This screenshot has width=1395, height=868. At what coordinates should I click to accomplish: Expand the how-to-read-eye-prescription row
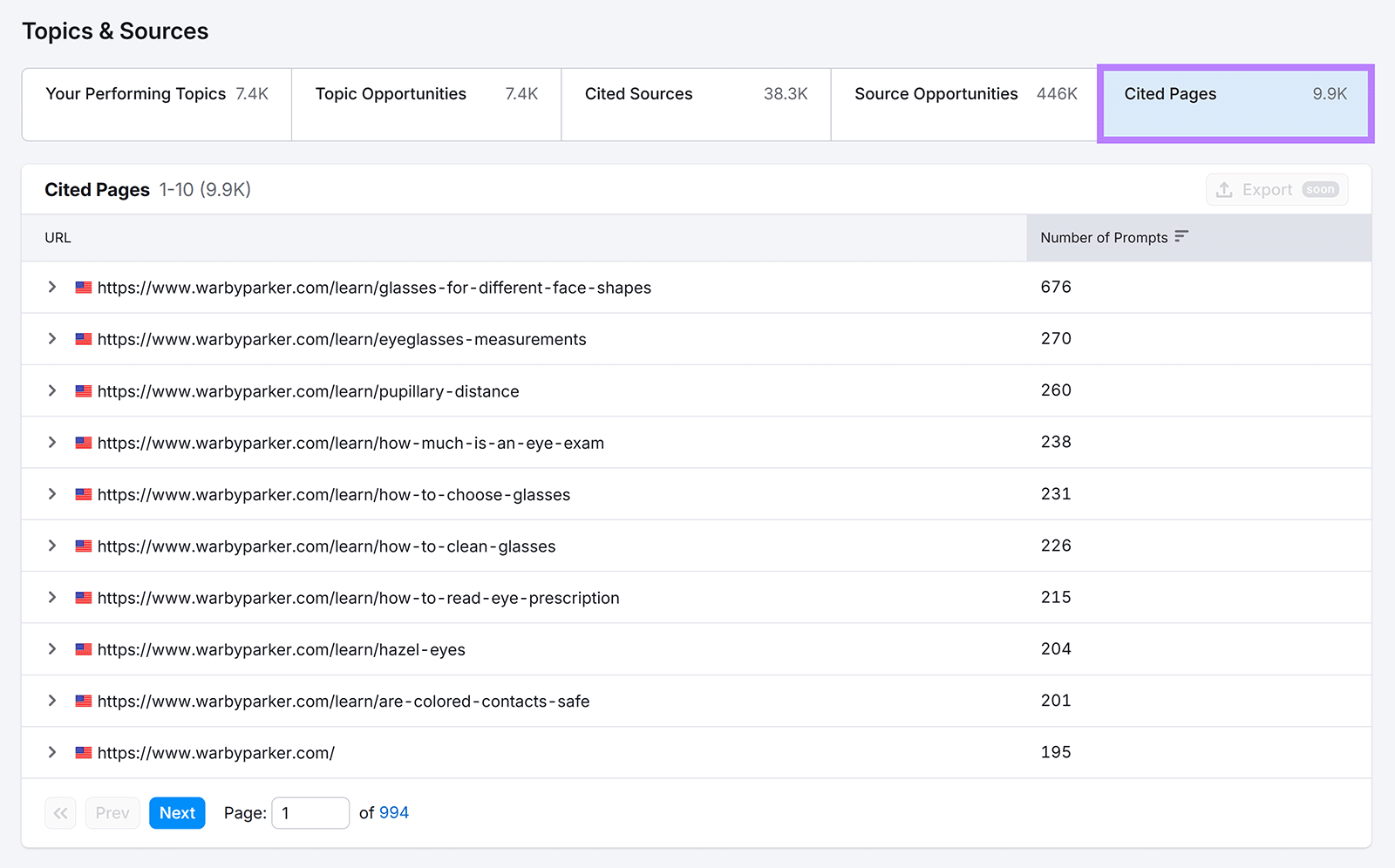click(51, 597)
